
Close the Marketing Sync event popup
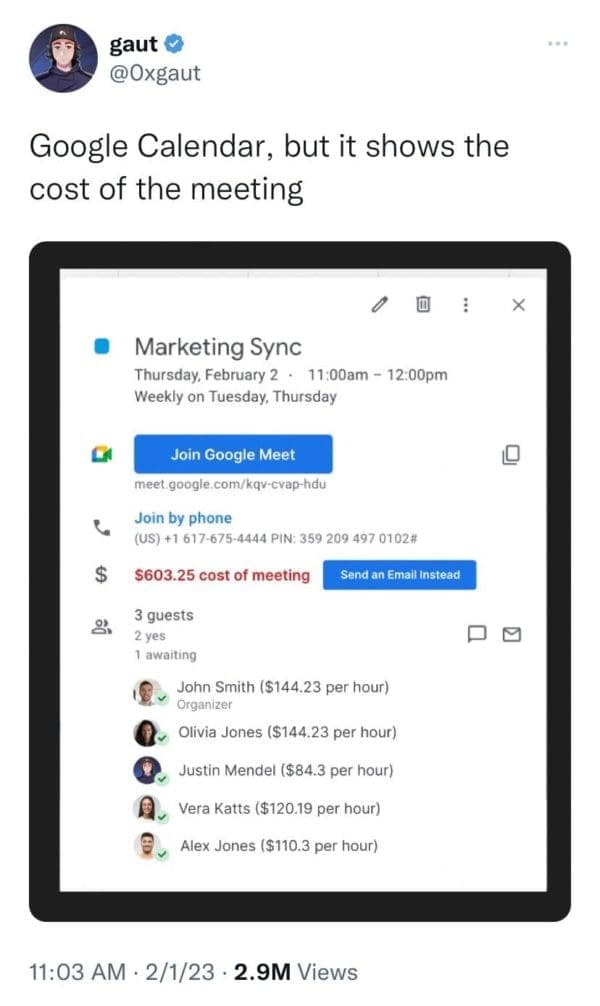click(x=518, y=304)
